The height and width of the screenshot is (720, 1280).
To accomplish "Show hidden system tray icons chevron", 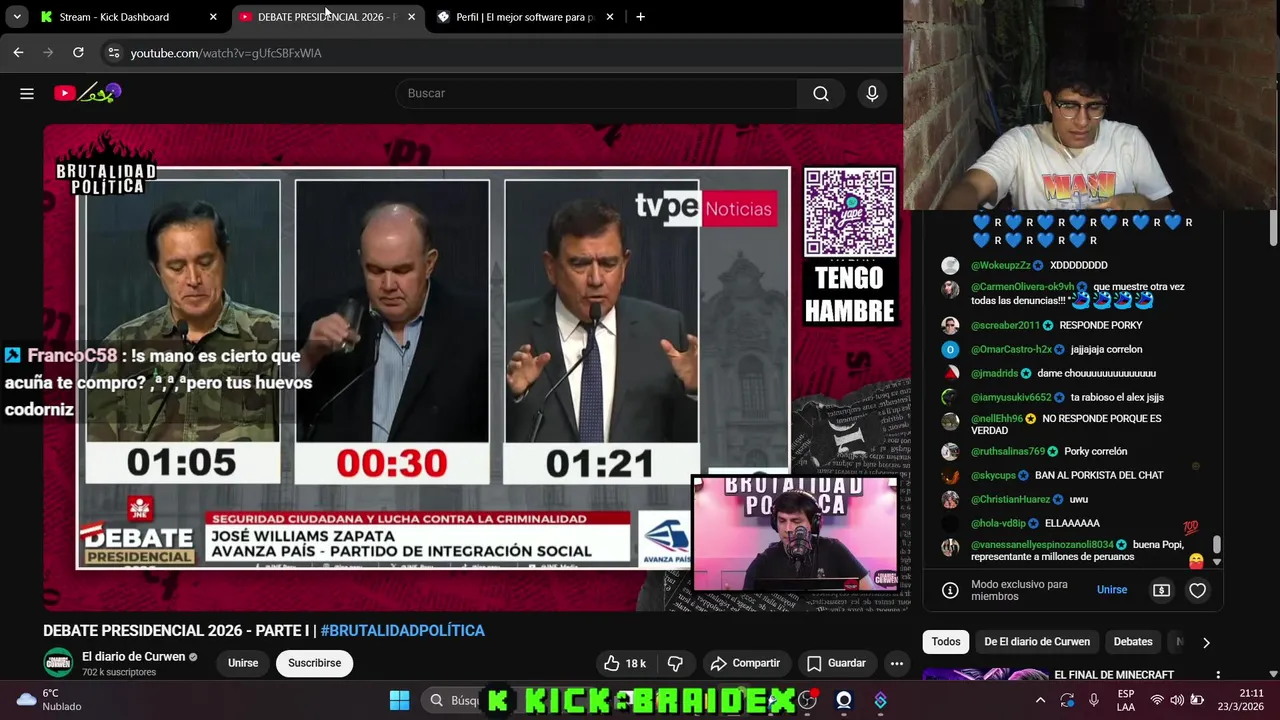I will [x=1040, y=700].
